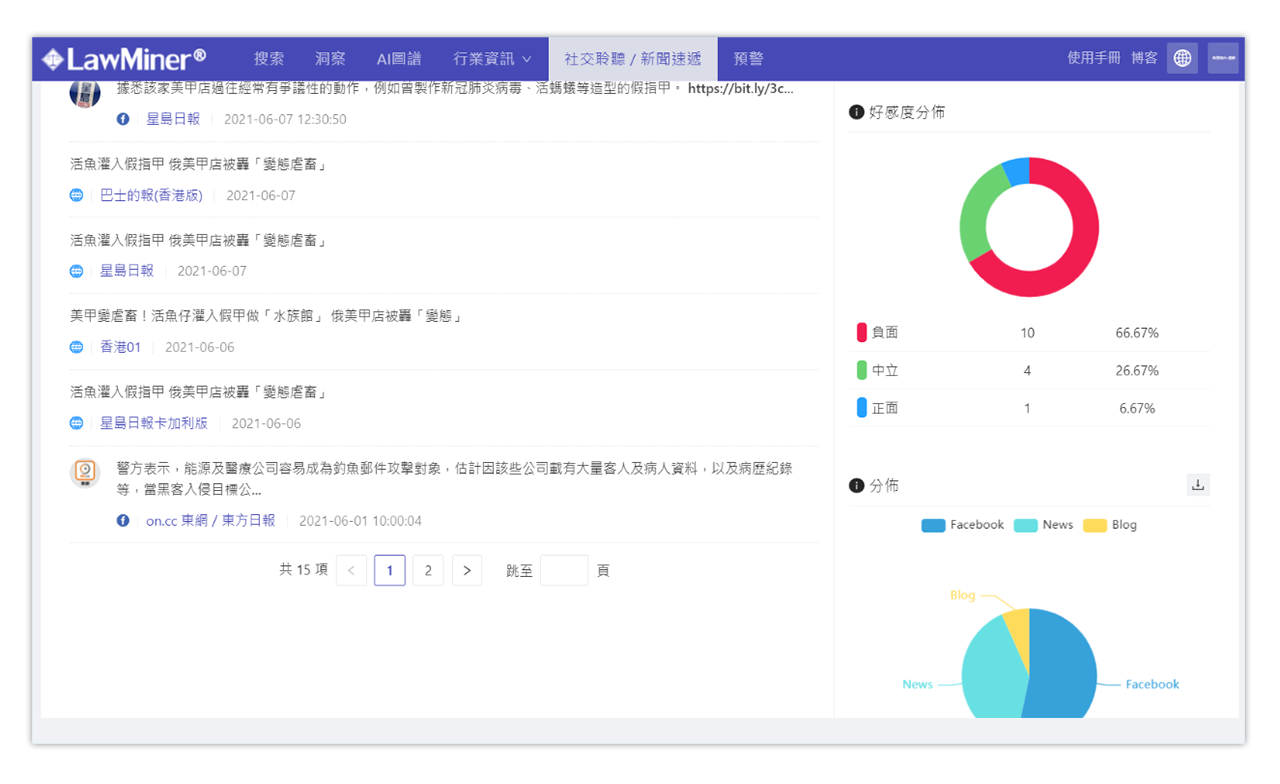Open 香港01 source link
1280x784 pixels.
(x=121, y=347)
